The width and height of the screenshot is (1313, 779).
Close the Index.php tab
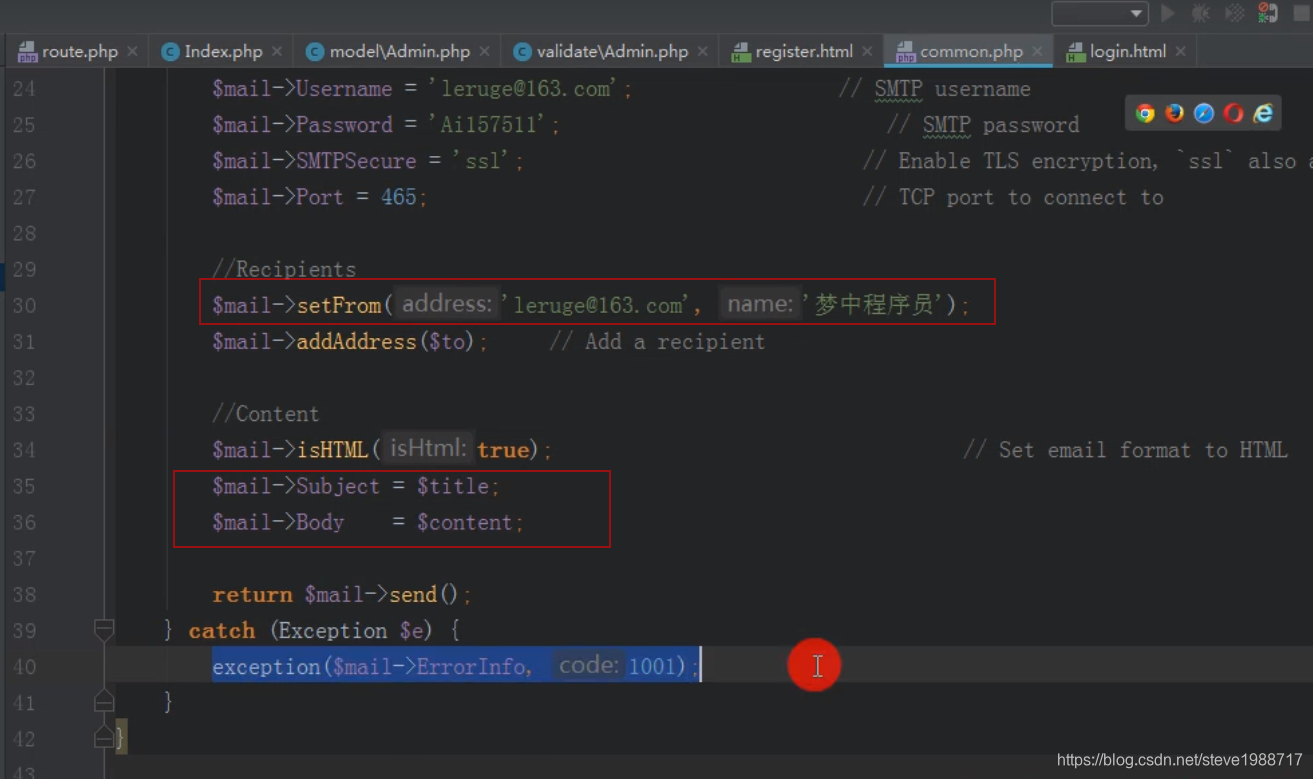click(277, 51)
